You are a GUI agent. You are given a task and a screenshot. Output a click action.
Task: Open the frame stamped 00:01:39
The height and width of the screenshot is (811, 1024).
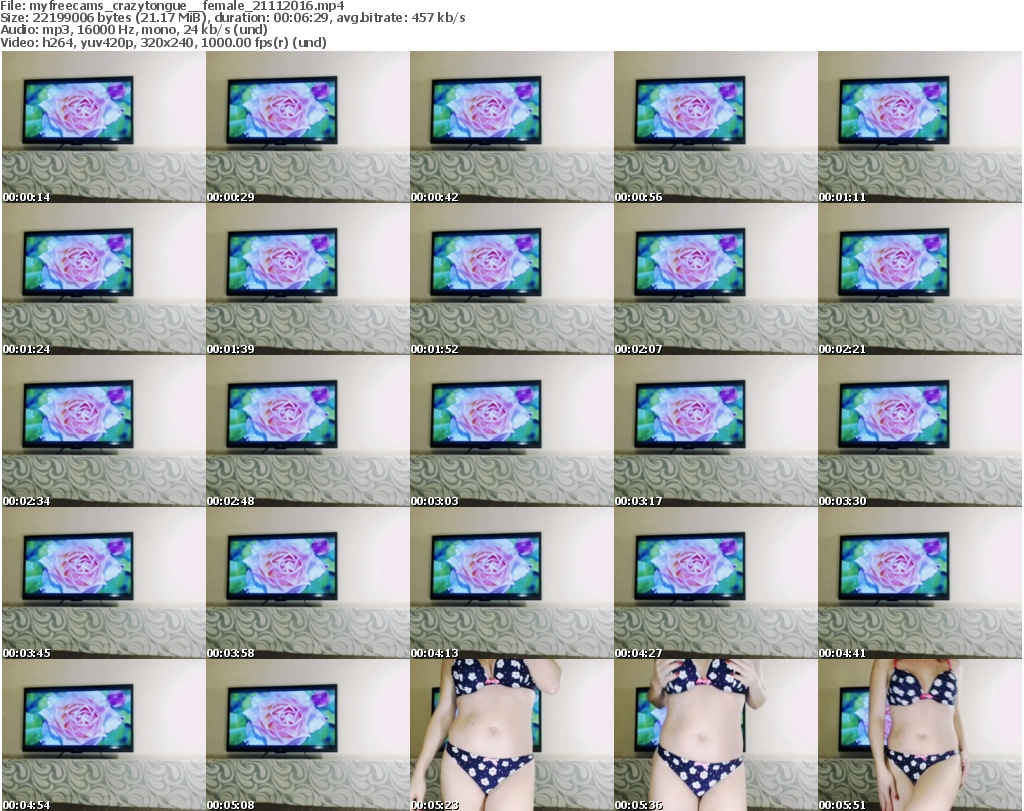308,279
